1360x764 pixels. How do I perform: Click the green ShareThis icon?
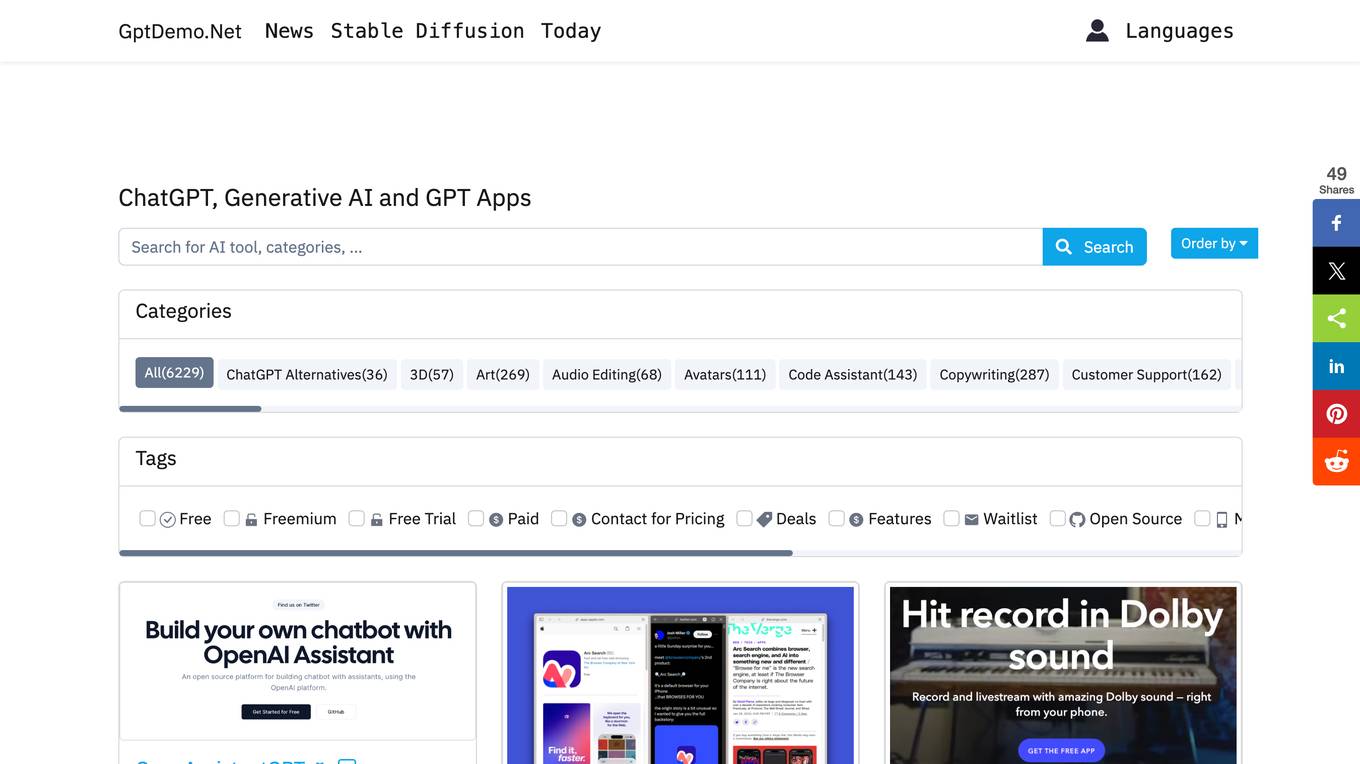click(x=1336, y=318)
